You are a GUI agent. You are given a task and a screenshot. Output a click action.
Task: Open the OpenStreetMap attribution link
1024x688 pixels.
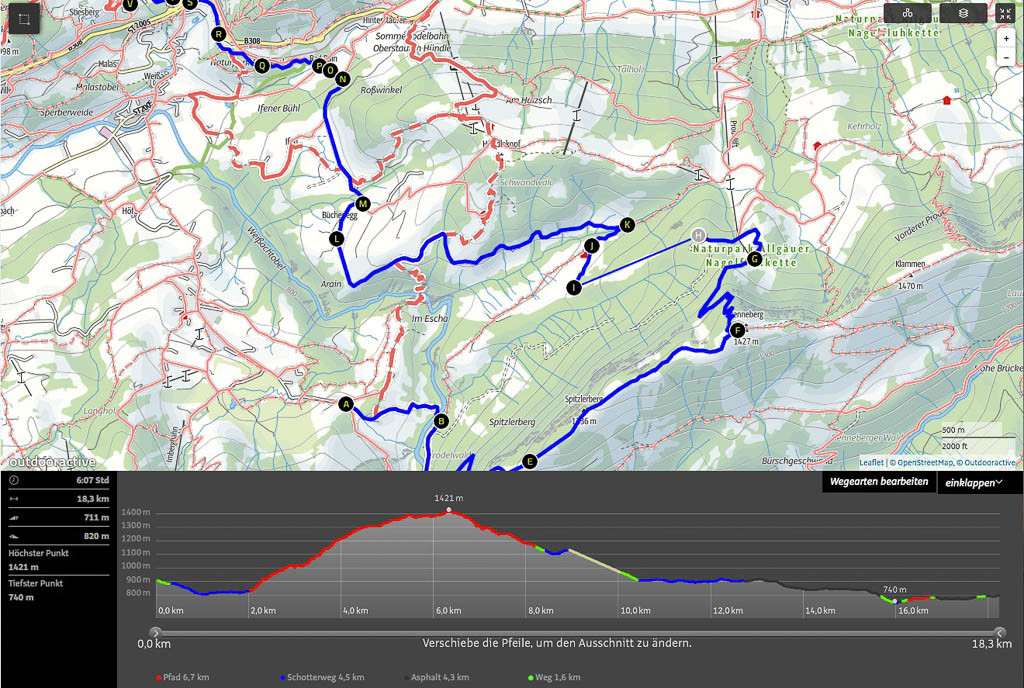coord(922,462)
